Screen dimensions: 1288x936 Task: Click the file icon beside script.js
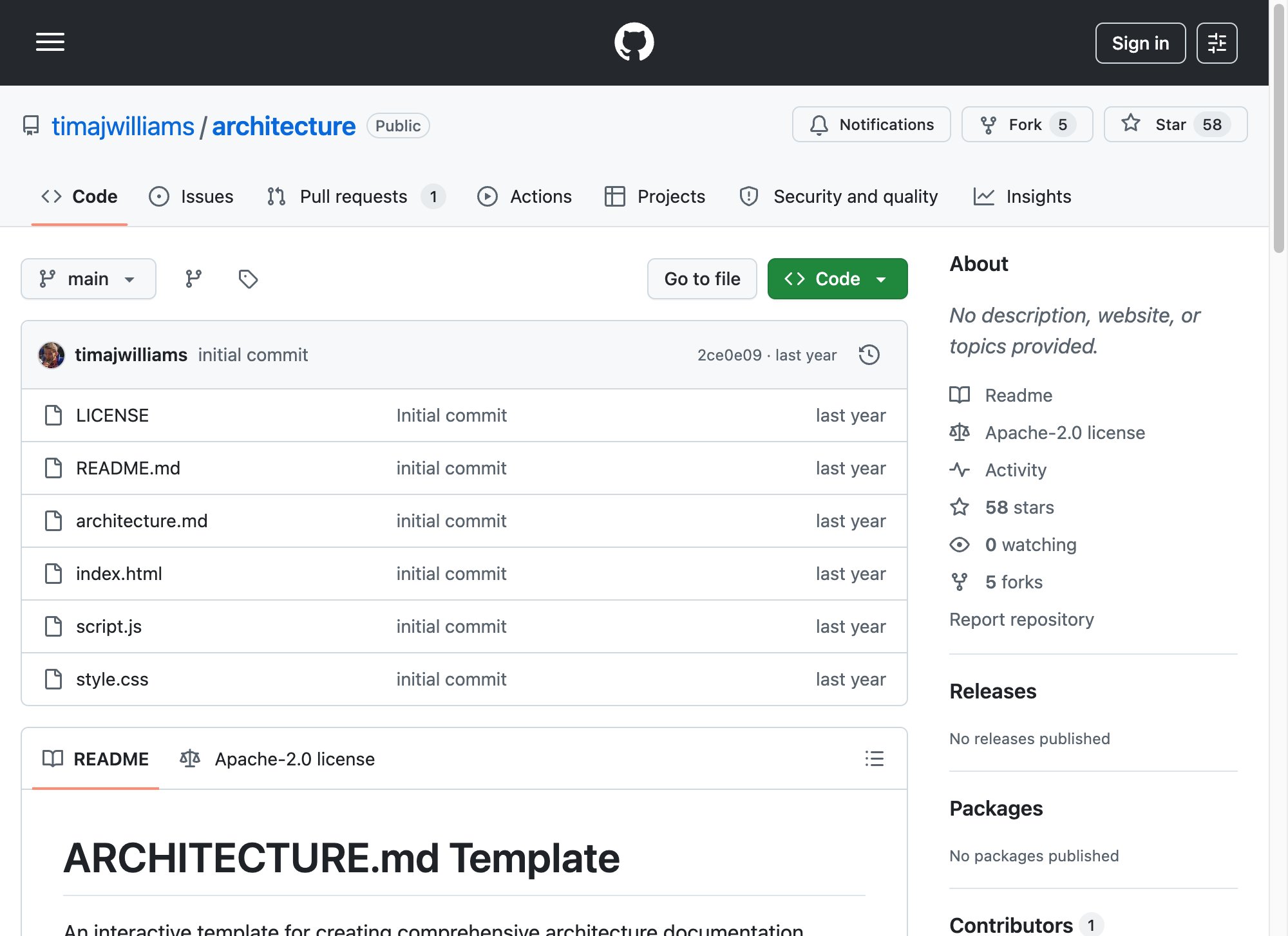coord(53,626)
